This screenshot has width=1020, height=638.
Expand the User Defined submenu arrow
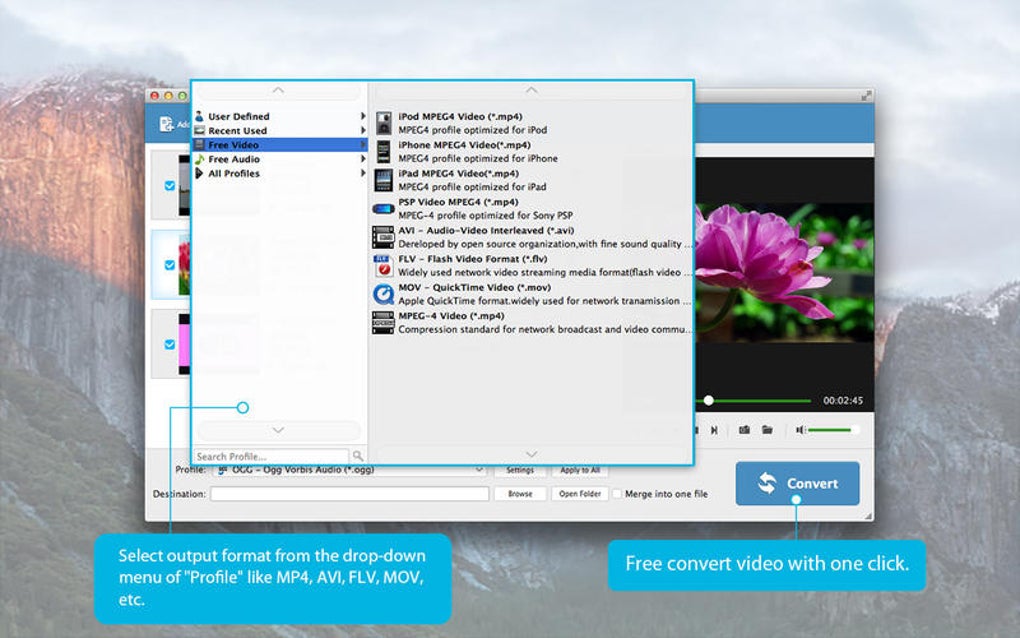[x=363, y=116]
